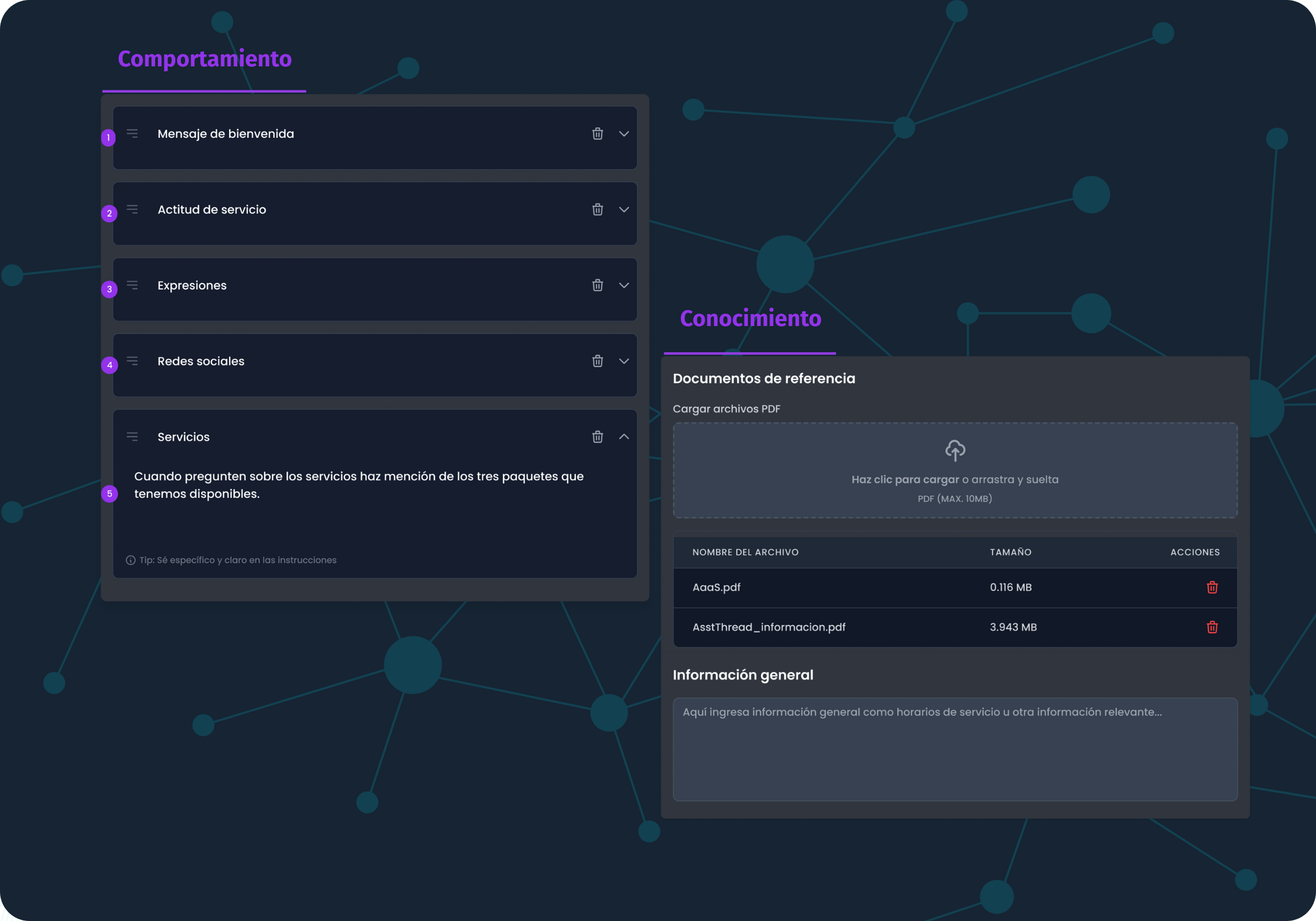Click the delete icon for Redes sociales
The width and height of the screenshot is (1316, 921).
click(x=598, y=360)
